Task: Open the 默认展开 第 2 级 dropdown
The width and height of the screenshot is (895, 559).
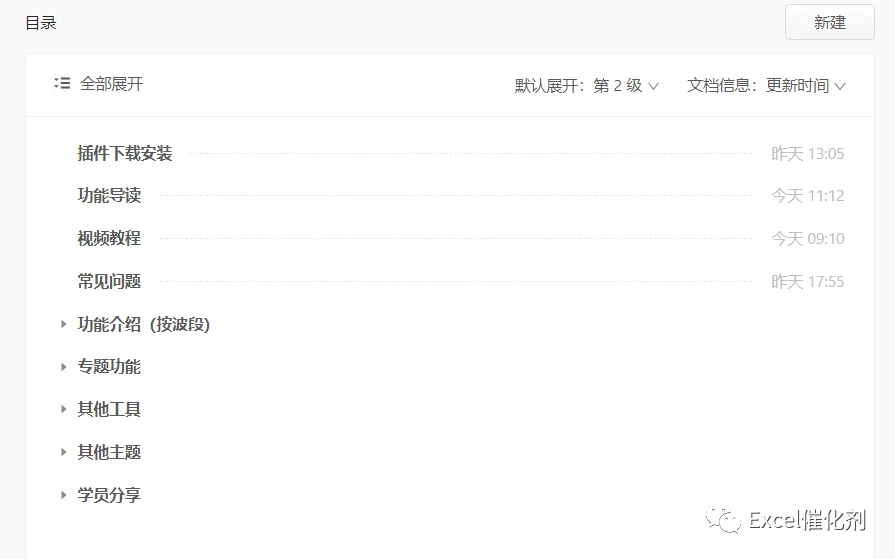Action: (x=587, y=86)
